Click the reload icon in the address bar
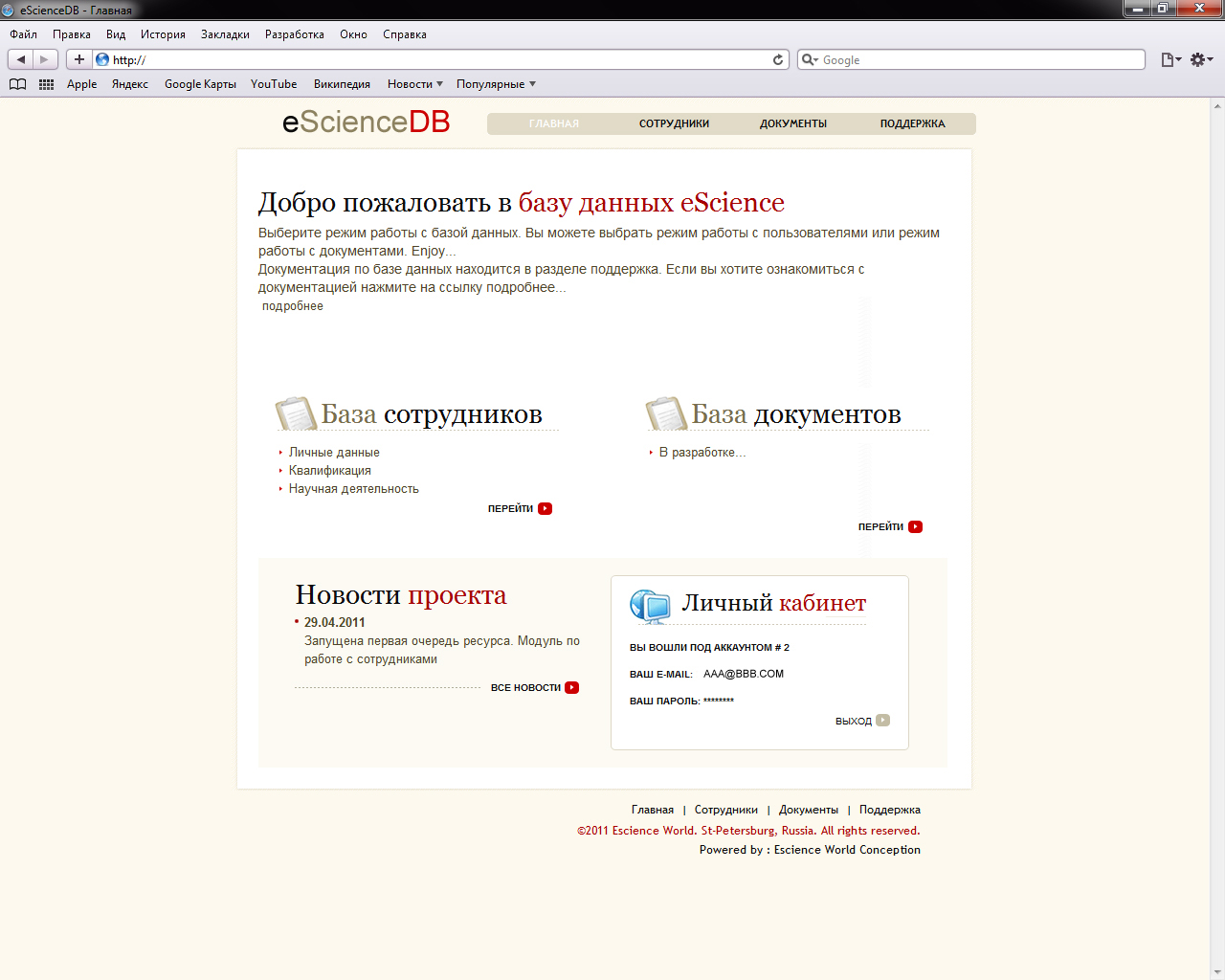This screenshot has height=980, width=1225. tap(777, 58)
